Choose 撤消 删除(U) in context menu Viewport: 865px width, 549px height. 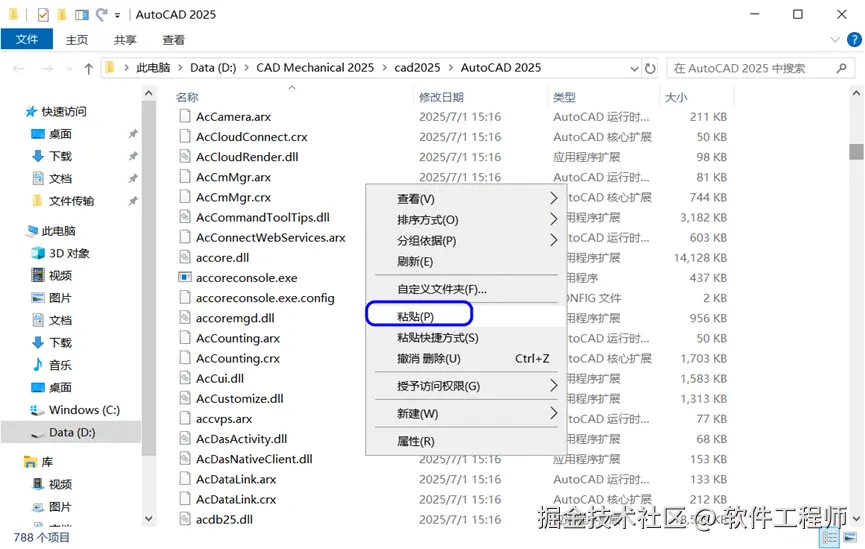pos(467,359)
